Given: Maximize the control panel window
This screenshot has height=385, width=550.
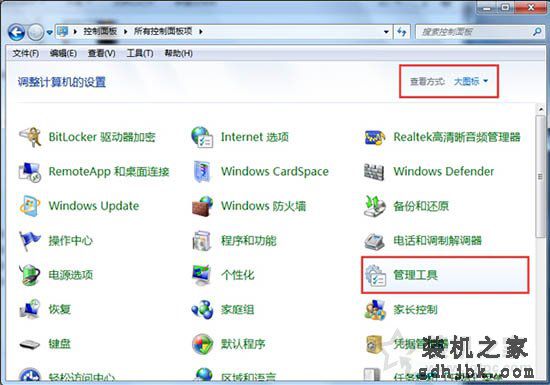Looking at the screenshot, I should coord(505,7).
